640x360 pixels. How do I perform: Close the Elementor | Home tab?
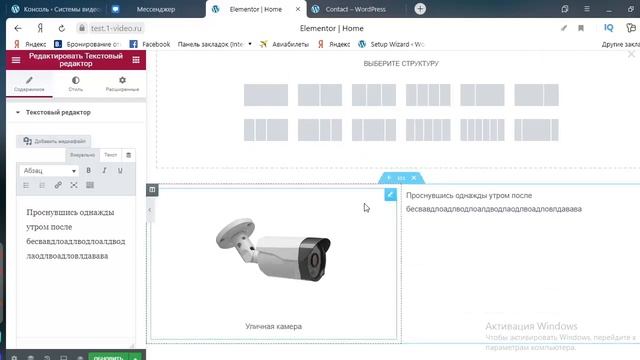(298, 9)
